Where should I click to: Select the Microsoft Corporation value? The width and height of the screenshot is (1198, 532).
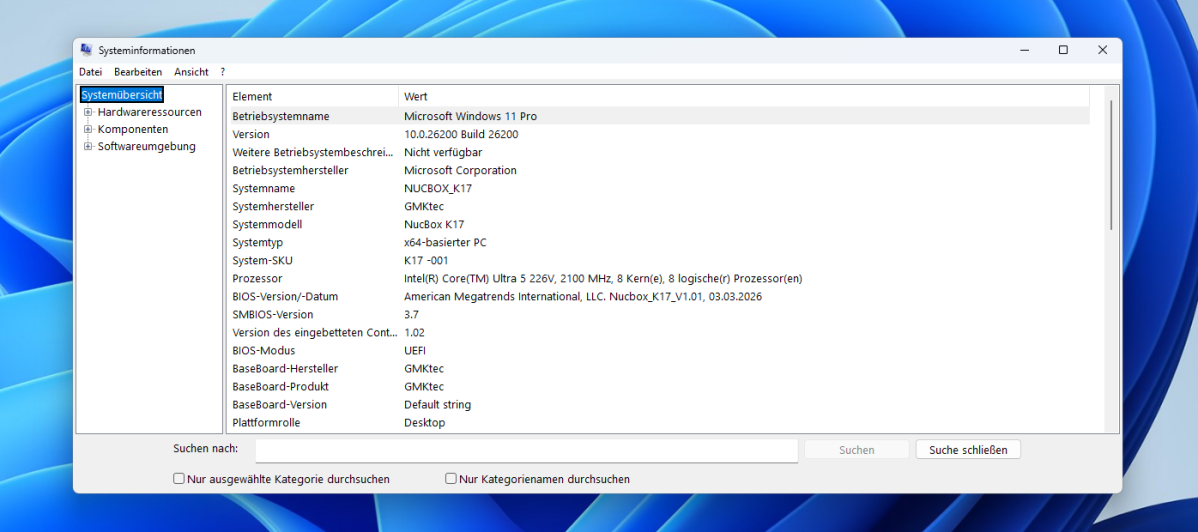coord(460,170)
